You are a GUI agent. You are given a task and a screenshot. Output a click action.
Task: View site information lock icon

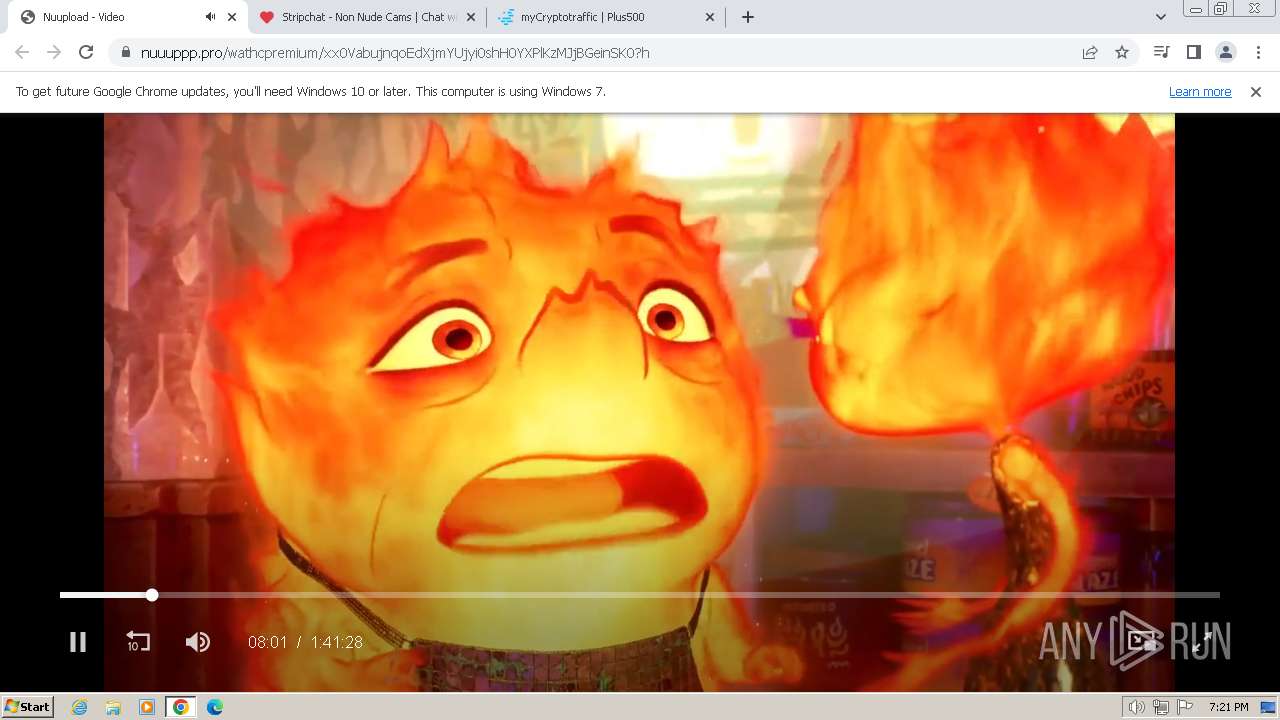[125, 52]
